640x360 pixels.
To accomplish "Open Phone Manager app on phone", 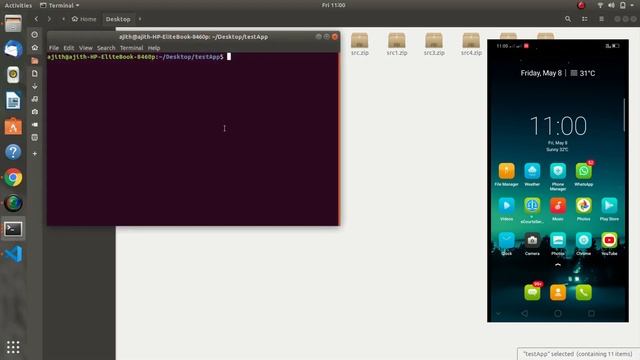I will click(x=558, y=171).
